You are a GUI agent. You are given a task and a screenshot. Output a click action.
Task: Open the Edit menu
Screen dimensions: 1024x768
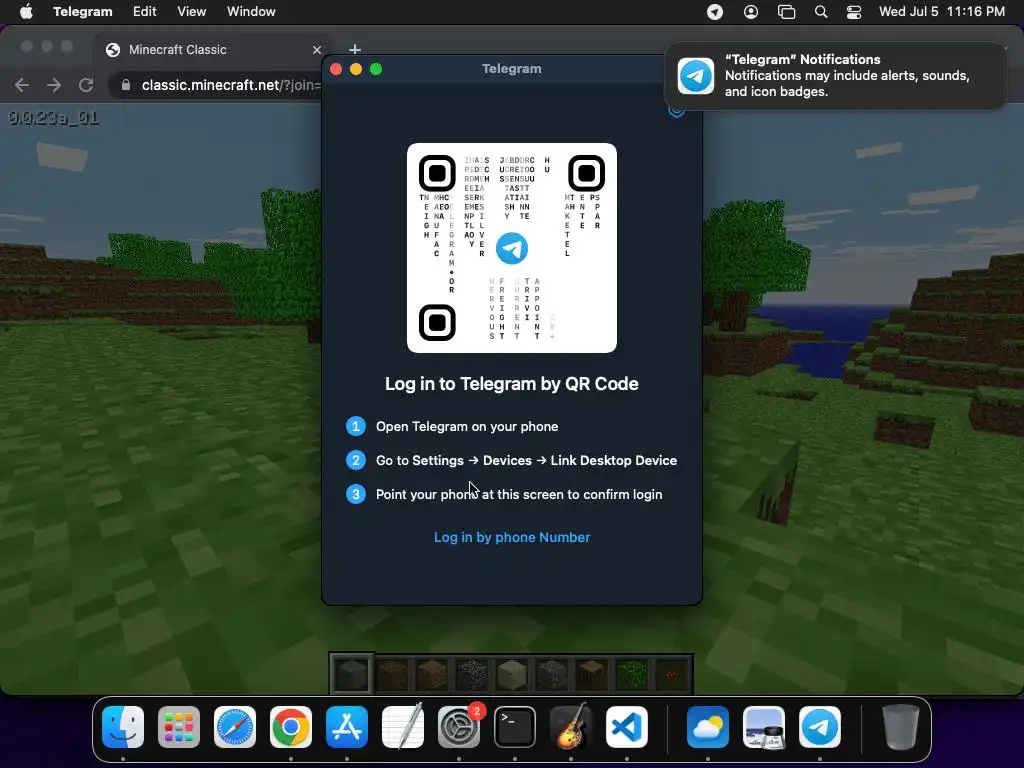[144, 12]
